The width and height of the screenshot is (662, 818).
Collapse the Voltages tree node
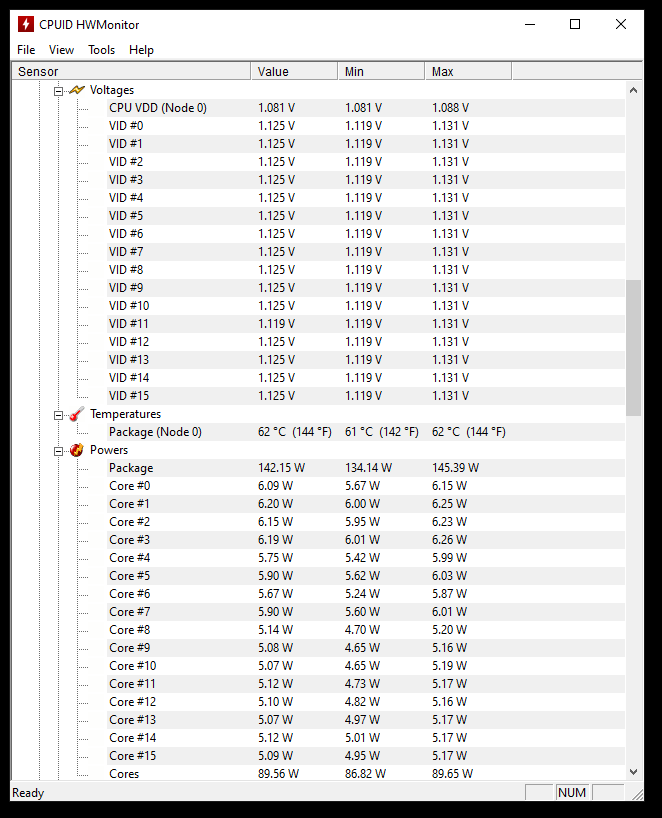tap(58, 91)
